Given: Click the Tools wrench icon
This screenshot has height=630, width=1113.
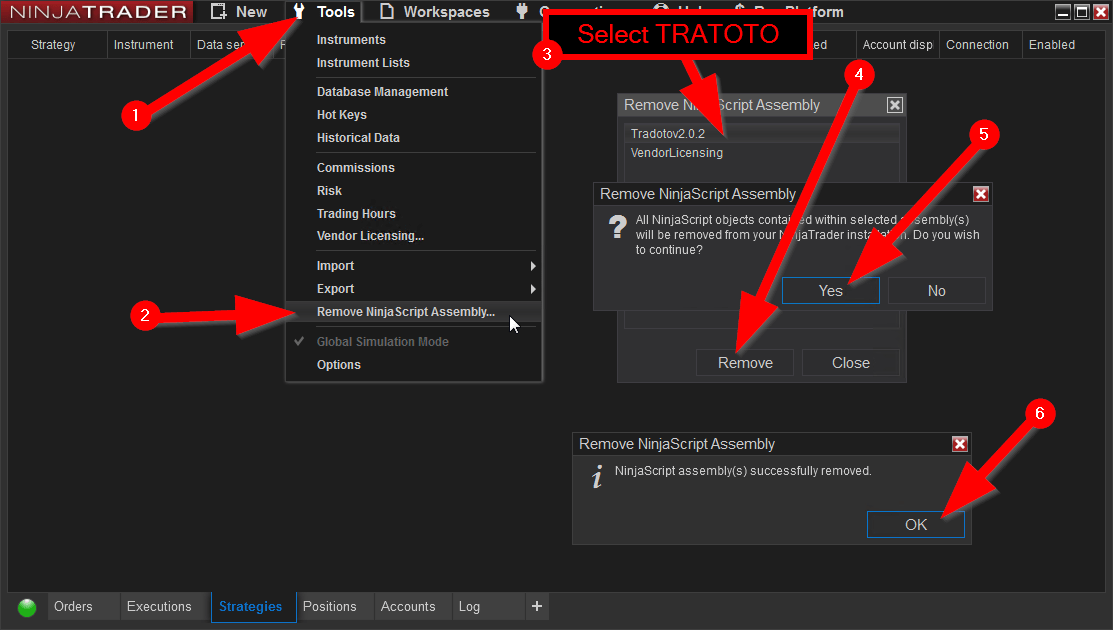Looking at the screenshot, I should [298, 12].
